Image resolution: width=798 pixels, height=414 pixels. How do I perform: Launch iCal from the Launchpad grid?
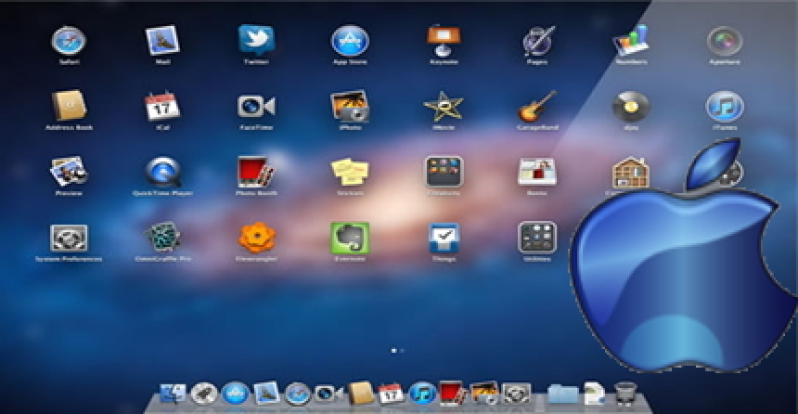click(162, 106)
